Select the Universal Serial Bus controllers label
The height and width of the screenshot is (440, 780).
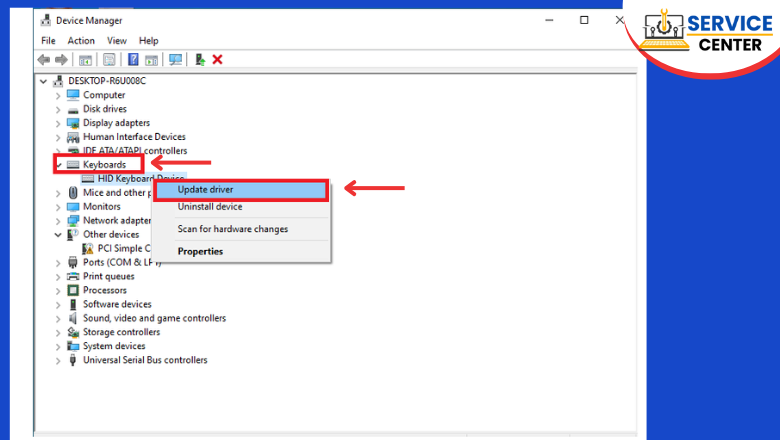(x=145, y=360)
